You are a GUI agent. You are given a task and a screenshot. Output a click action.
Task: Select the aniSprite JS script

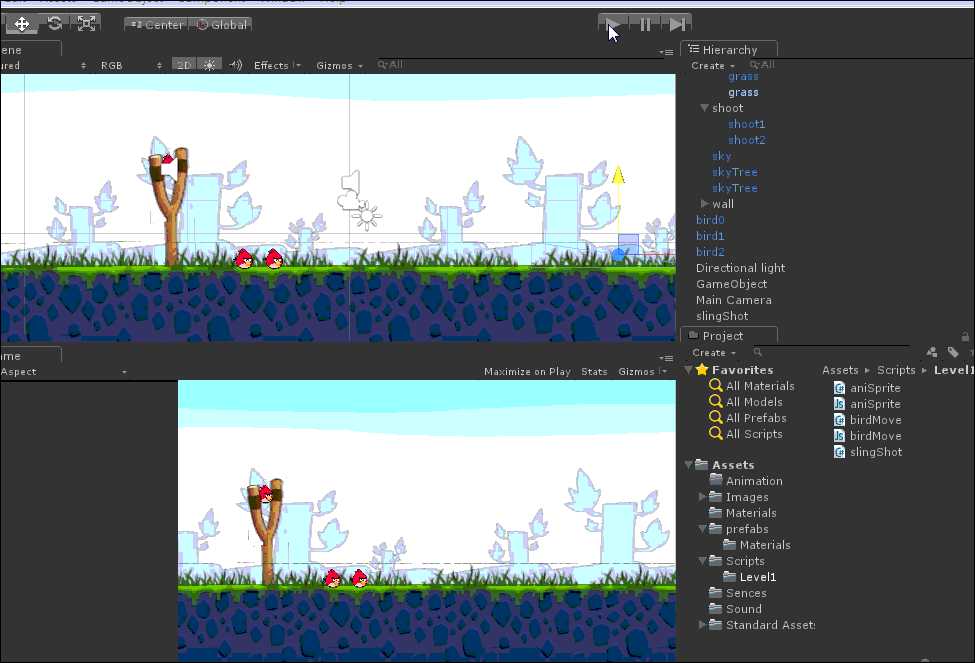point(867,404)
